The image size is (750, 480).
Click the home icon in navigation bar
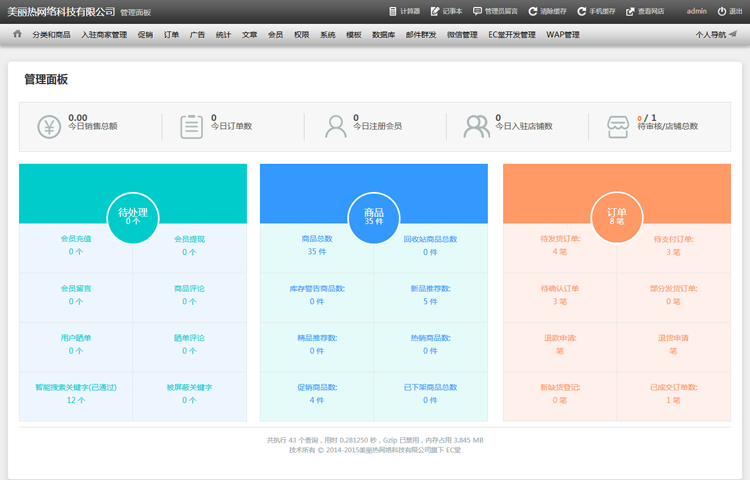(x=18, y=34)
